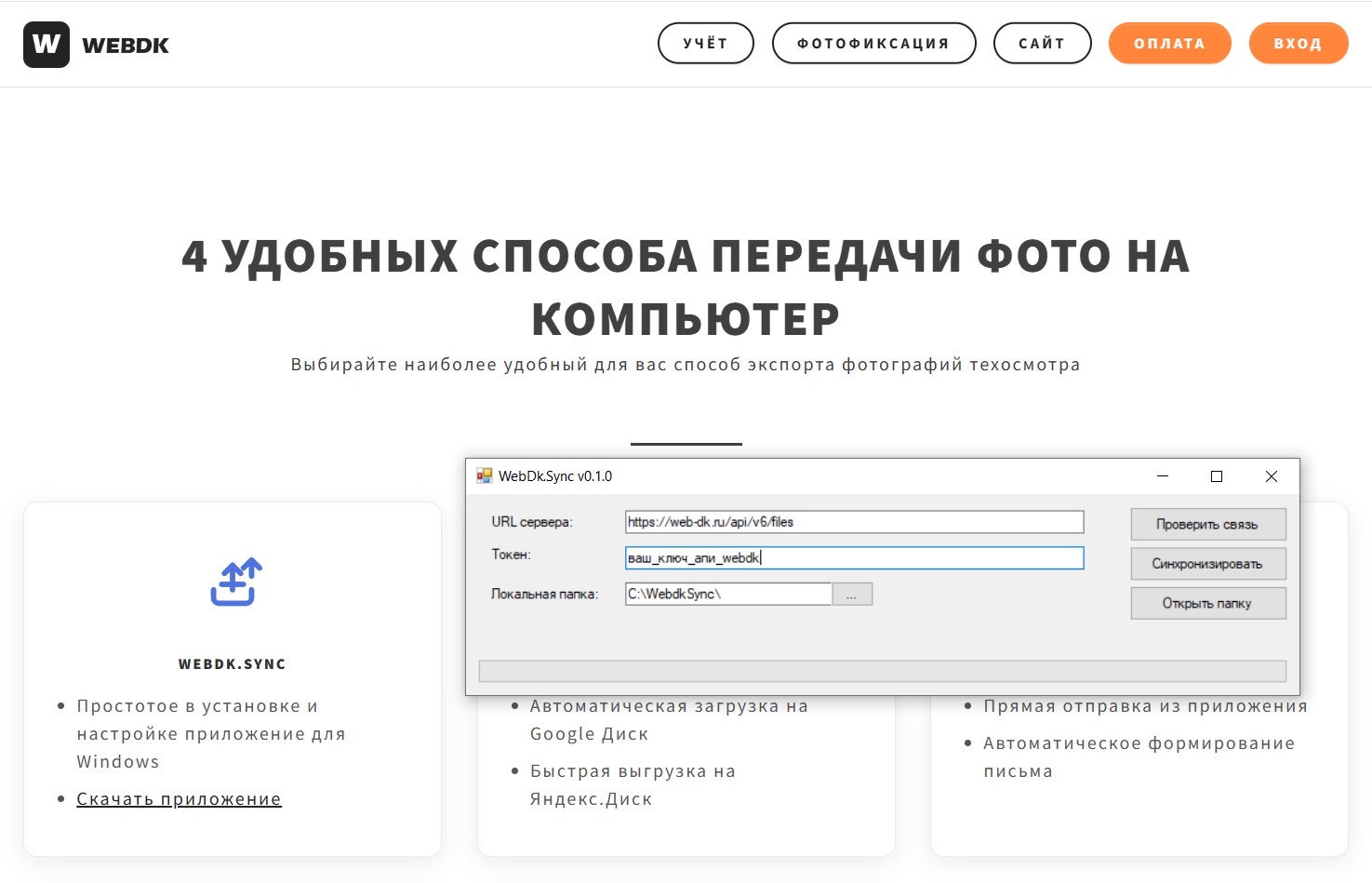Open the УЧЁТ menu item
Screen dimensions: 1372x883
[705, 44]
